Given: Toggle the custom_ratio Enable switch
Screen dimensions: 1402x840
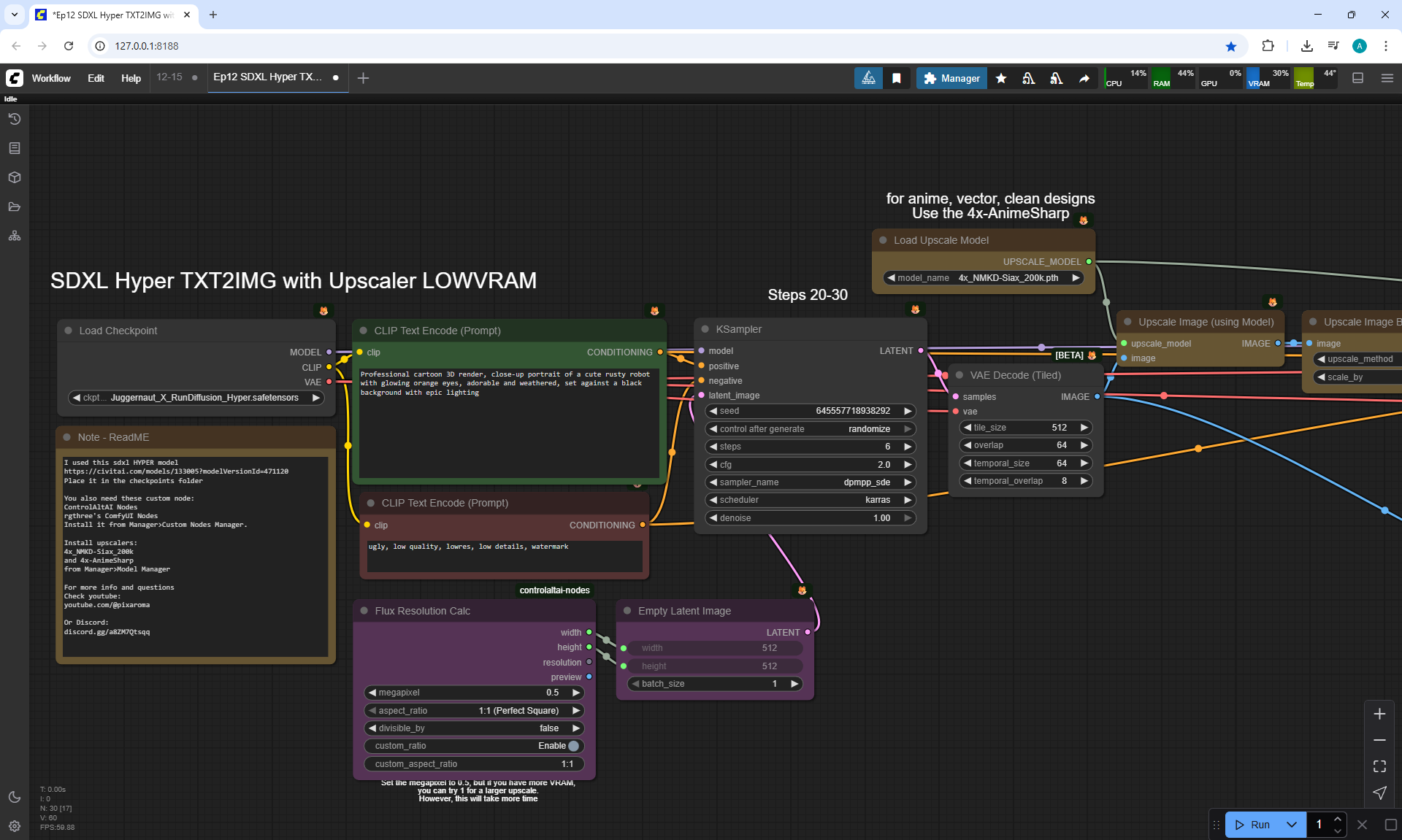Looking at the screenshot, I should pos(573,746).
